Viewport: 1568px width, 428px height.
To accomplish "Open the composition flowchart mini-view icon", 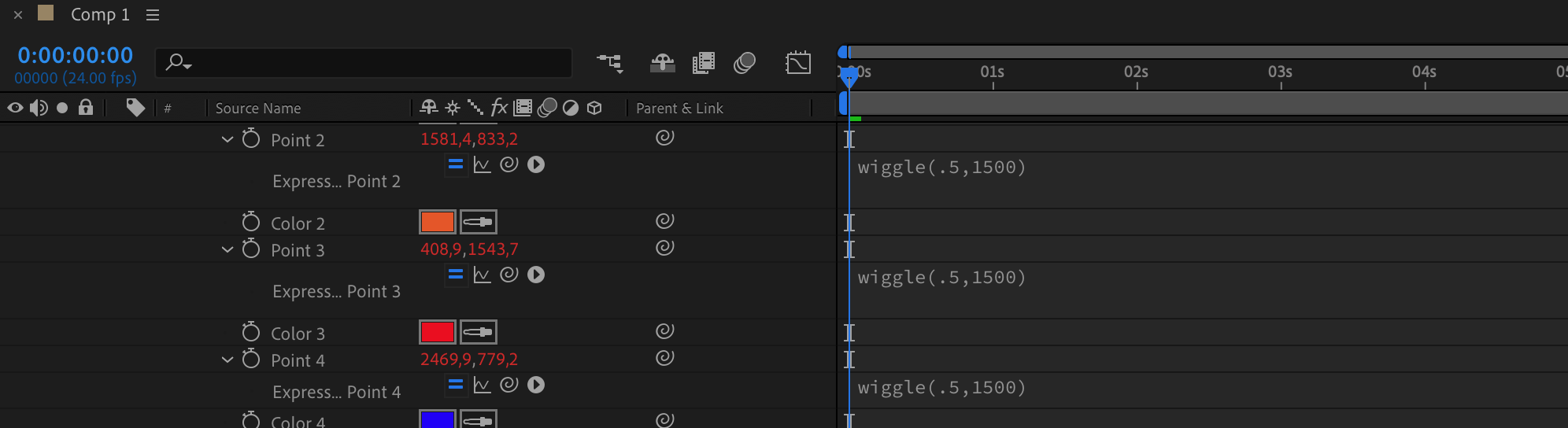I will coord(609,63).
